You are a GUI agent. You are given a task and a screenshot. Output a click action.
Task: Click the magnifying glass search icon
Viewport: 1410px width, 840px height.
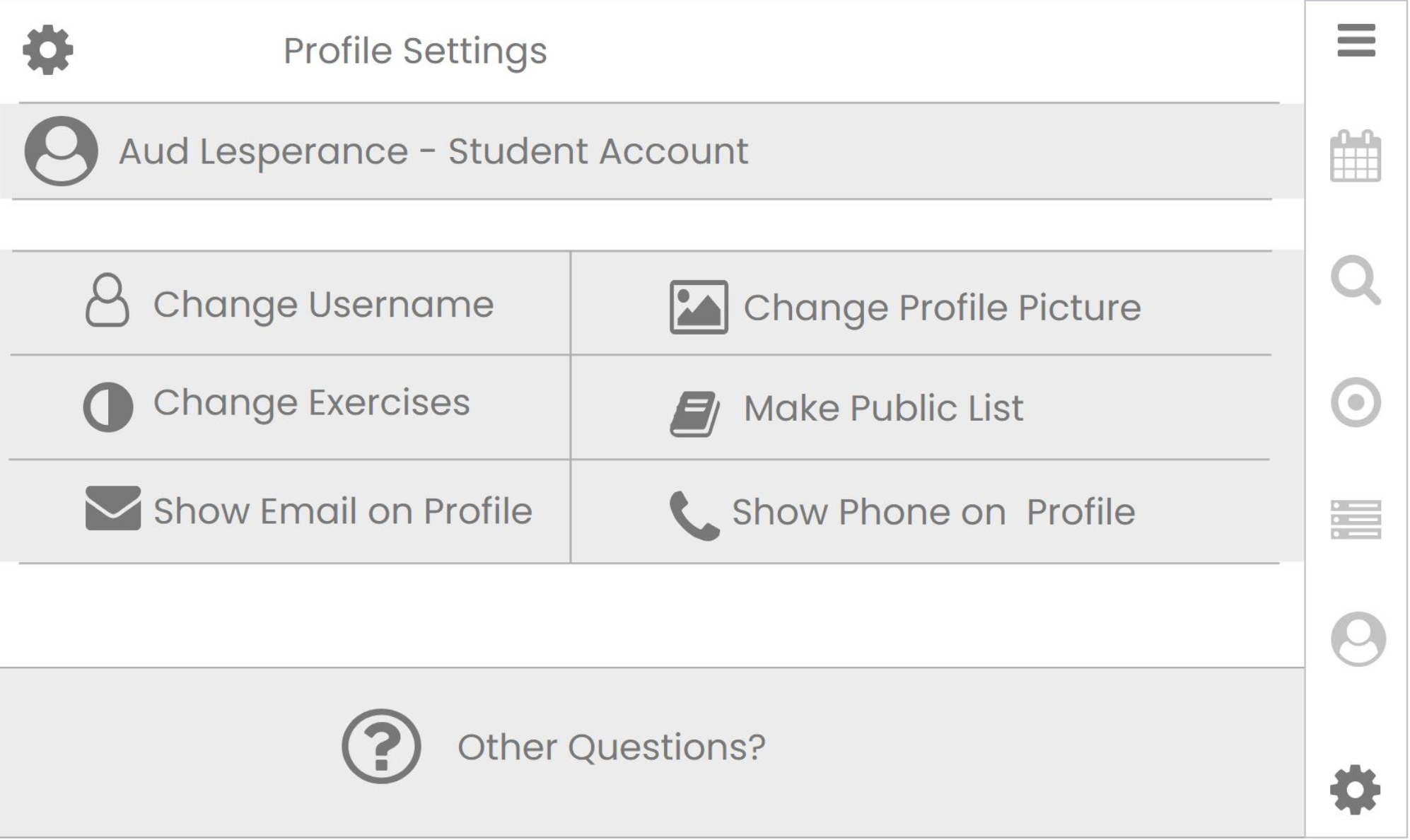point(1355,280)
